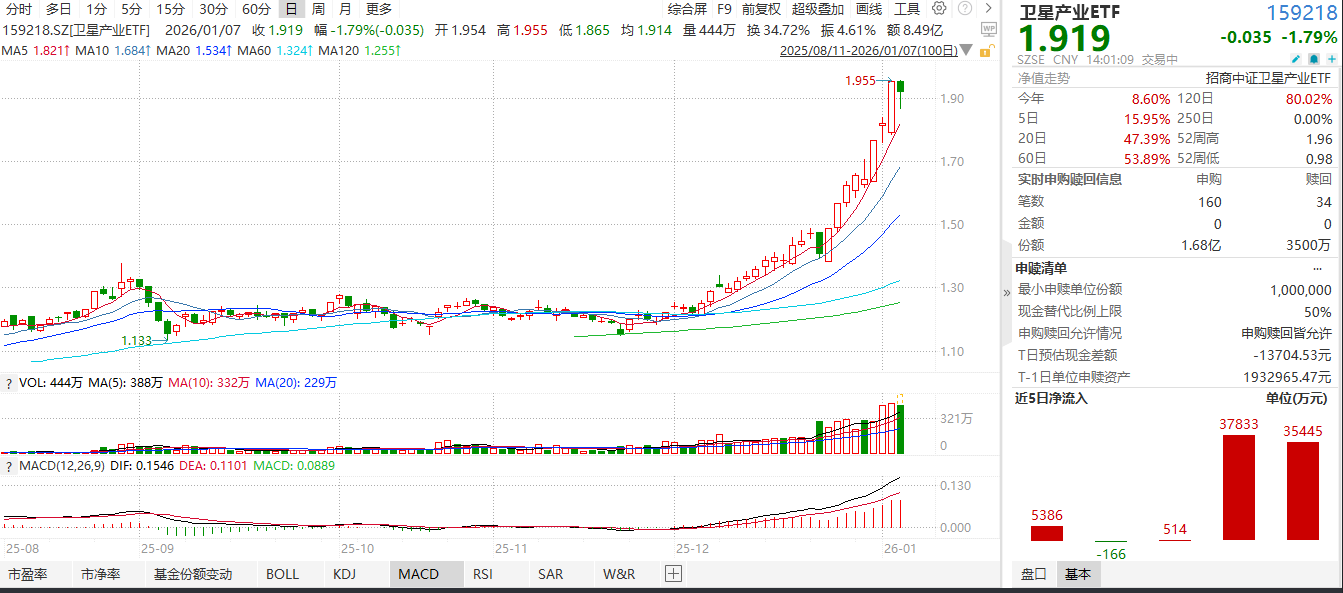
Task: Click 超级叠加 overlay button
Action: tap(817, 9)
